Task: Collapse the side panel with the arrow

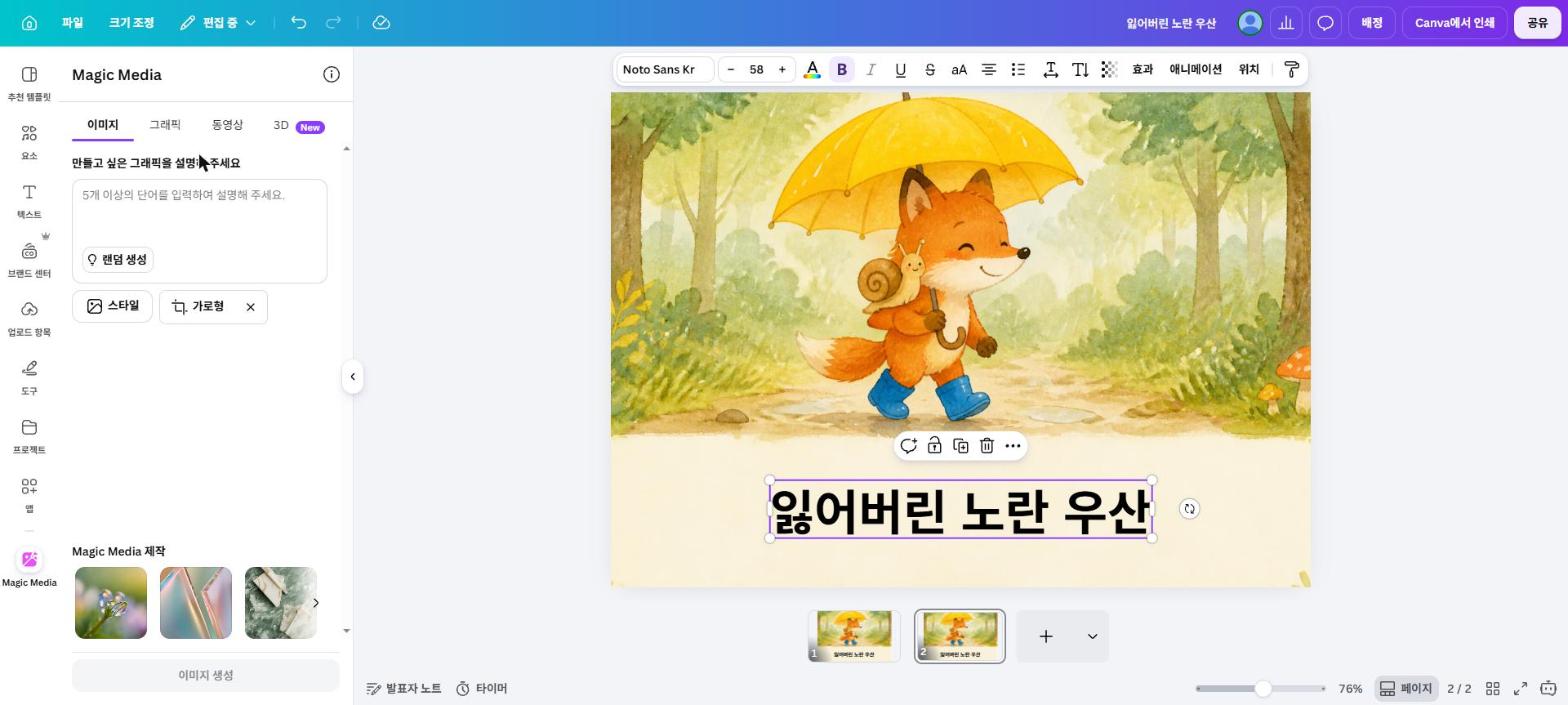Action: pos(352,377)
